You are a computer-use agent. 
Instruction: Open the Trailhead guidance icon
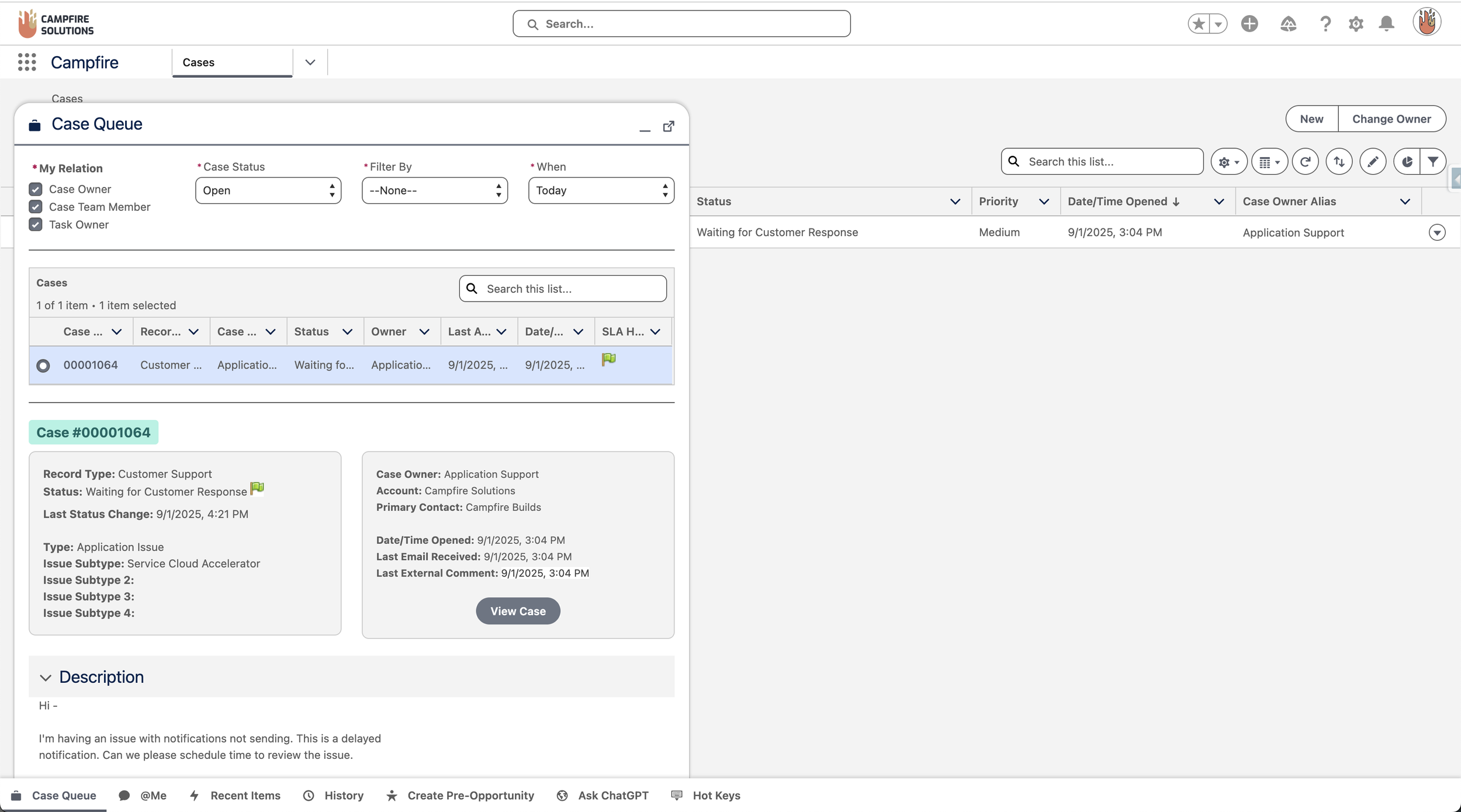(x=1288, y=24)
